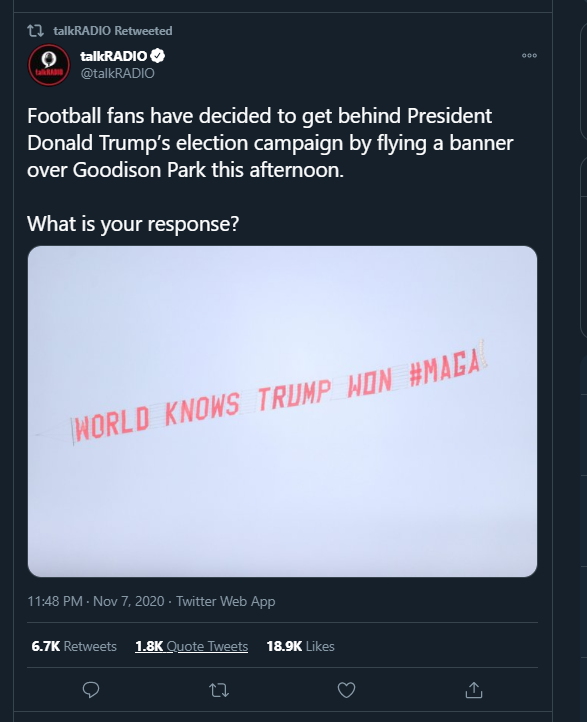The width and height of the screenshot is (587, 722).
Task: Click the reply speech bubble icon
Action: point(91,690)
